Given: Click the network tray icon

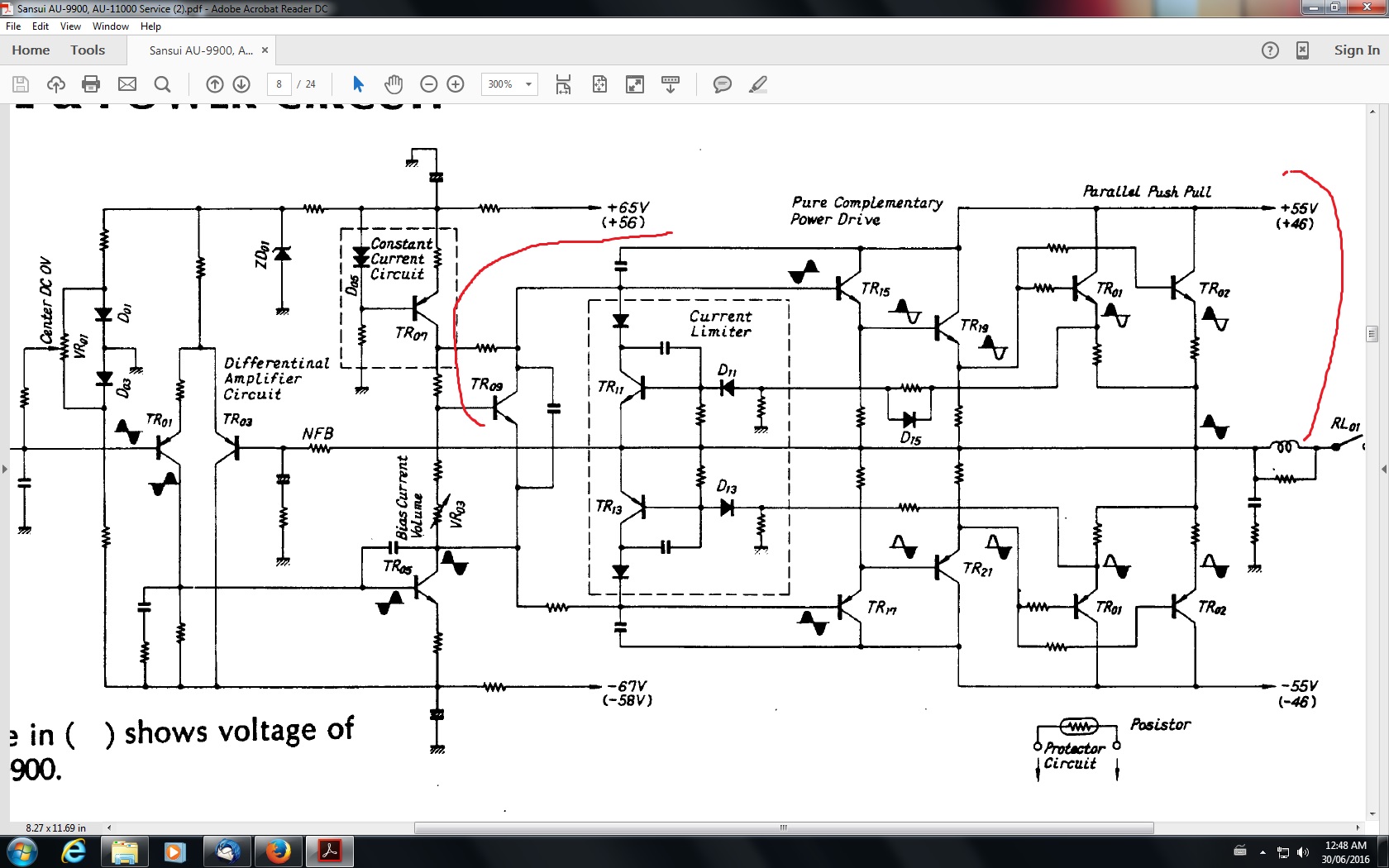Looking at the screenshot, I should (x=1283, y=852).
